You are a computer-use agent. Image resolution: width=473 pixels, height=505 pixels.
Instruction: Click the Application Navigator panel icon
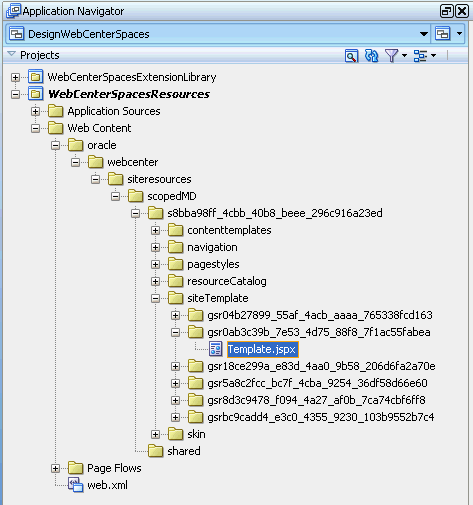click(x=14, y=11)
